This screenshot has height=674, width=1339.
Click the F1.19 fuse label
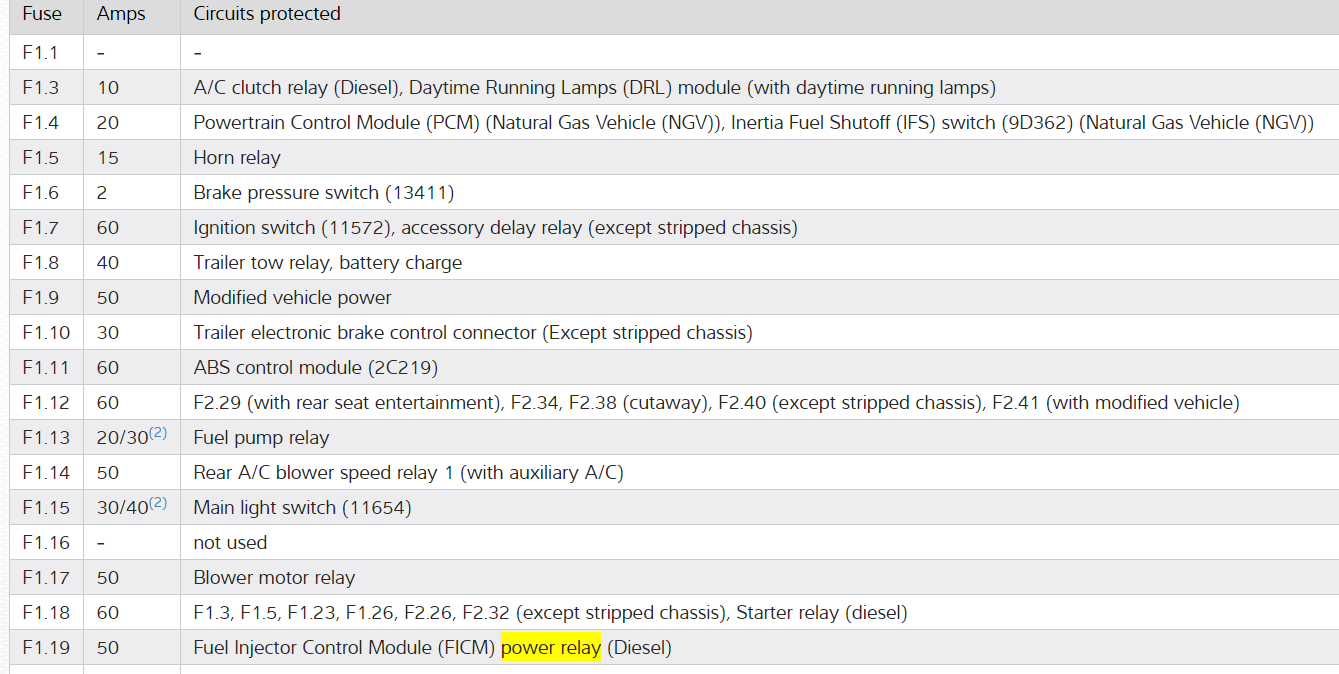click(x=46, y=648)
